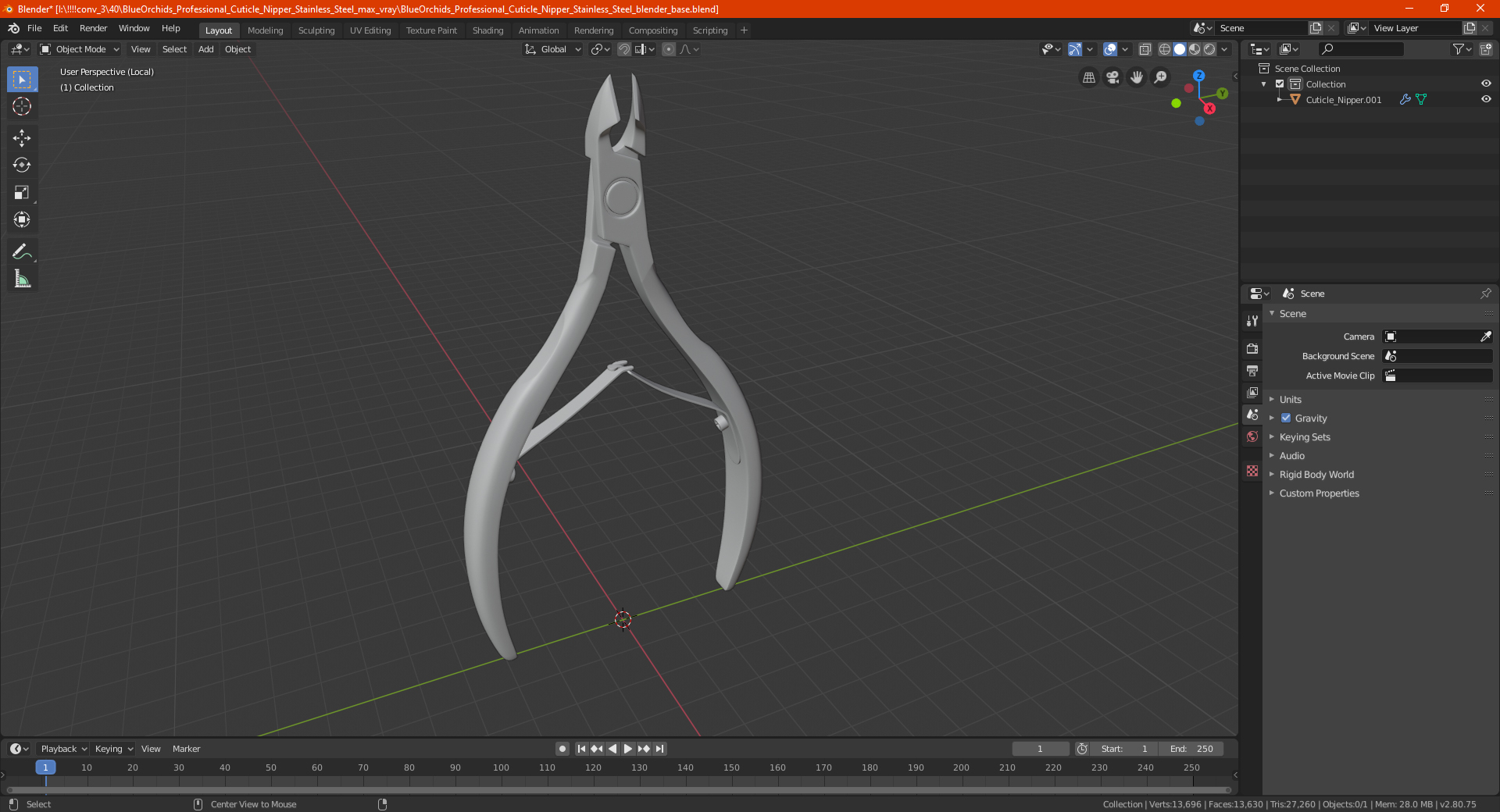Expand the Units panel
Screen dimensions: 1500x812
[1290, 400]
